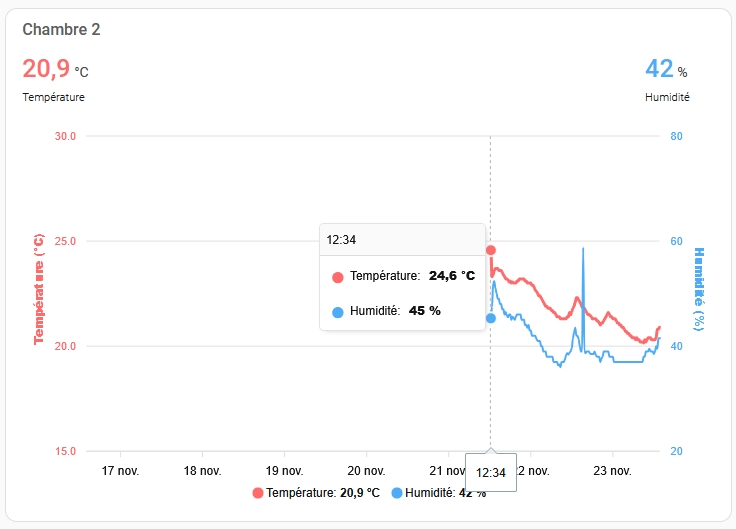Click the 20 nov. date label
Screen dimensions: 736x529
coord(367,470)
